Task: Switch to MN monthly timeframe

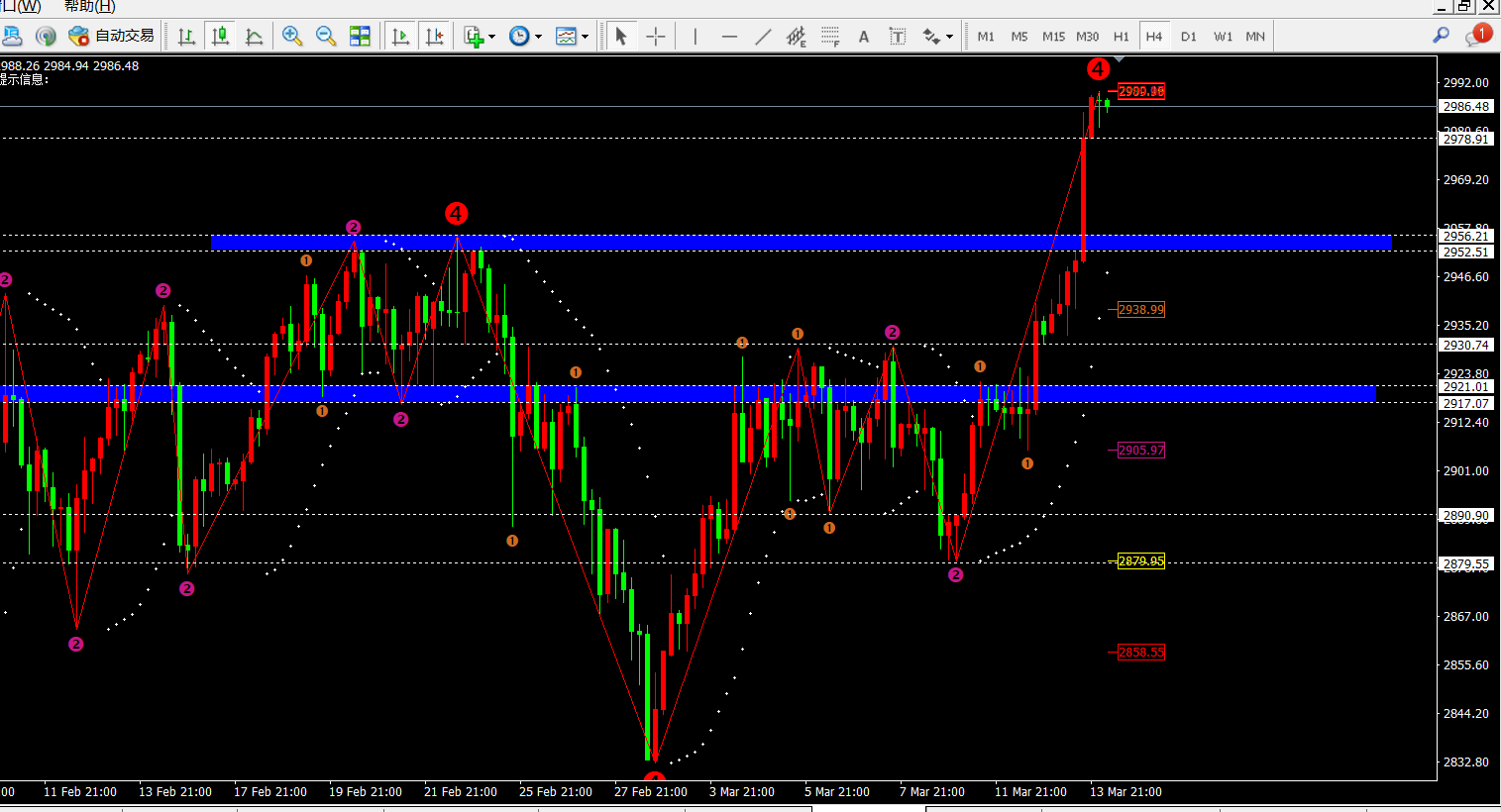Action: pyautogui.click(x=1255, y=37)
